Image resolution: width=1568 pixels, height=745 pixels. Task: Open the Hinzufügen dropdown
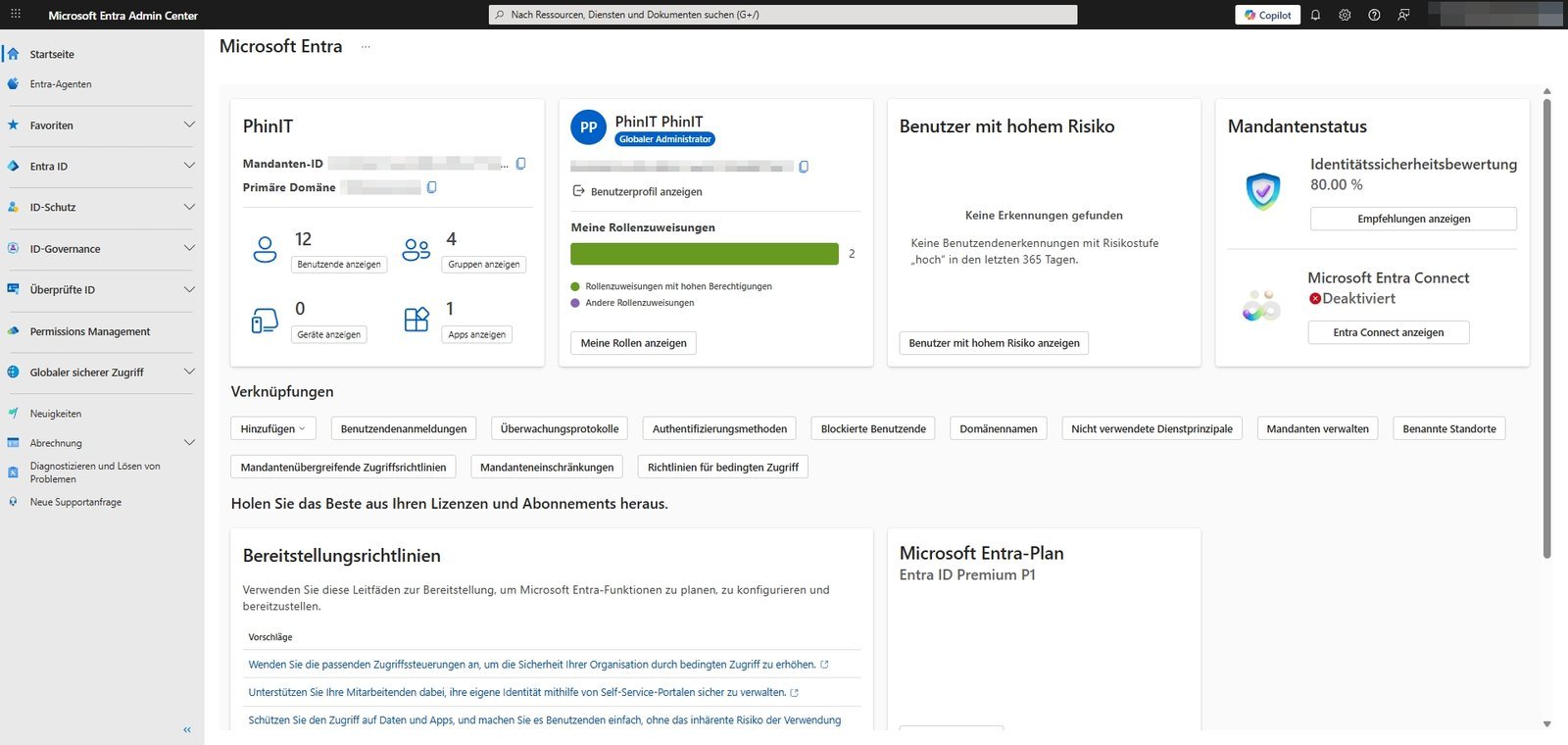[x=273, y=428]
